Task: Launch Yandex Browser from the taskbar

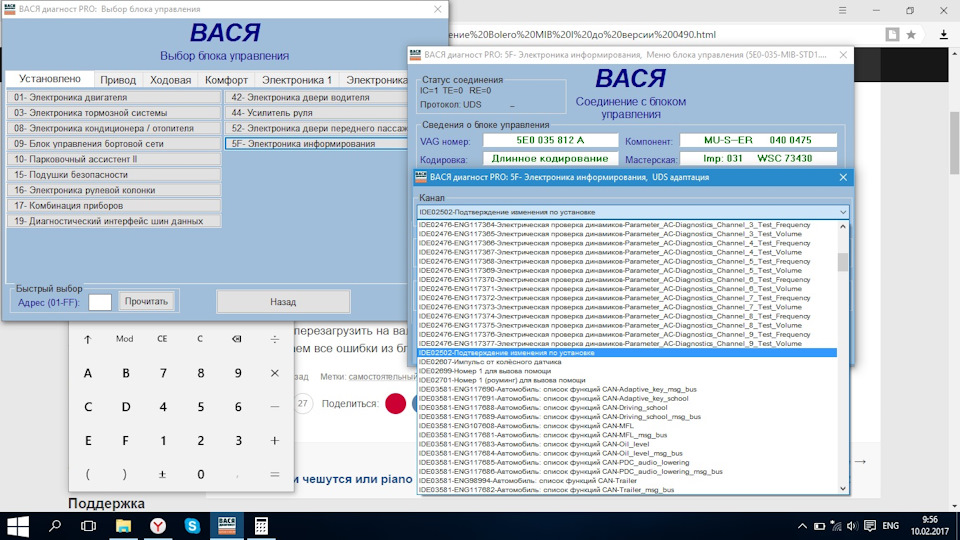Action: [x=158, y=526]
